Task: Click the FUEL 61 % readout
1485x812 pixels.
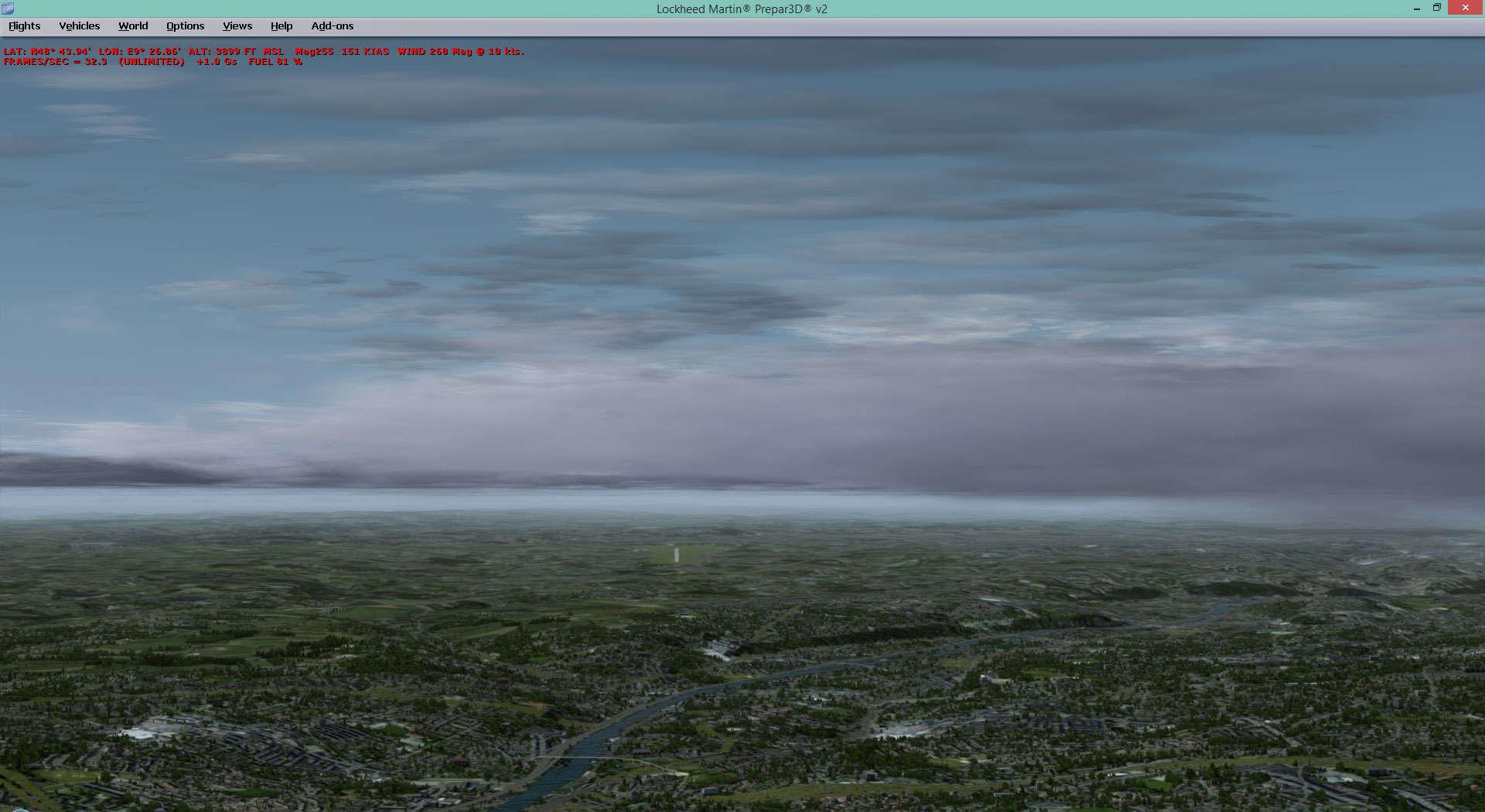Action: point(272,61)
